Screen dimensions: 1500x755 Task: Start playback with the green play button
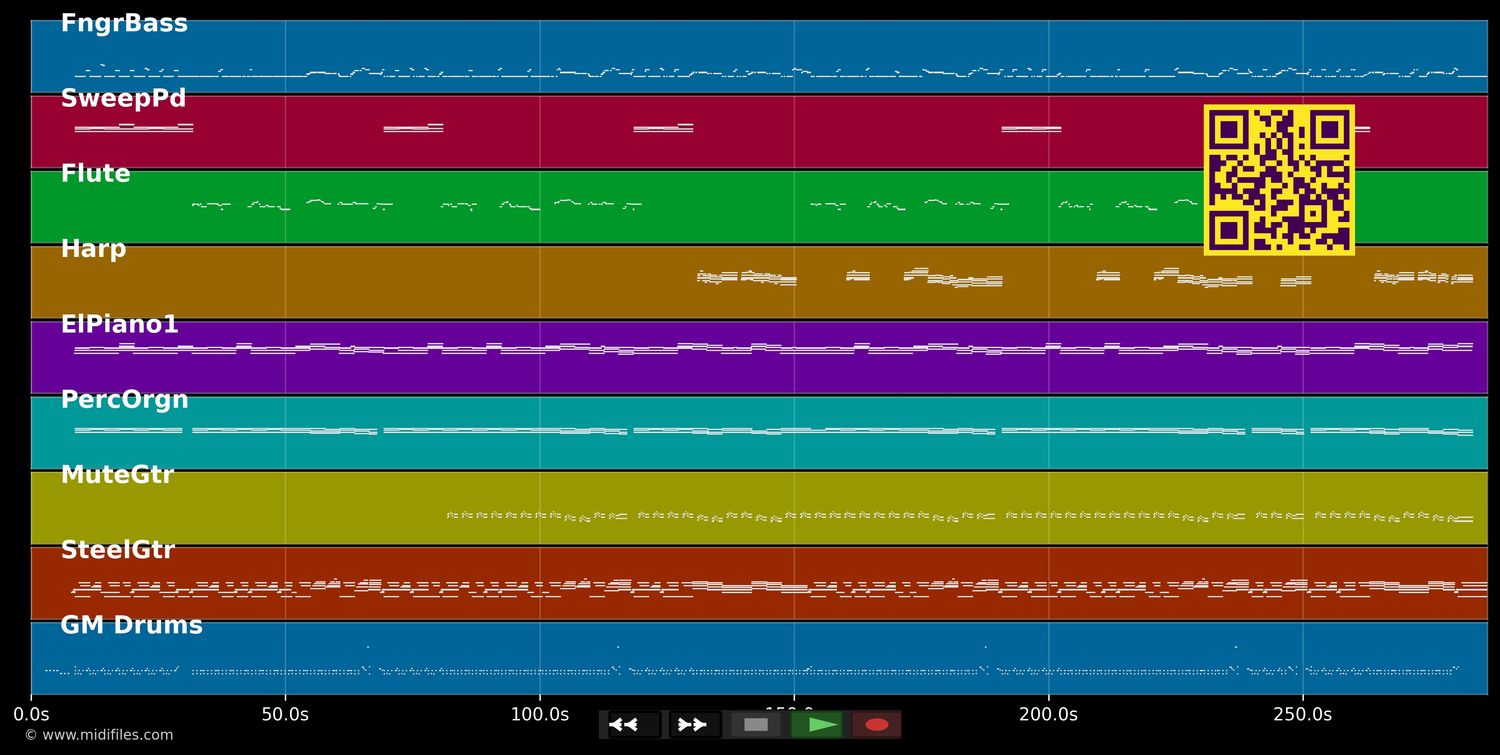(x=817, y=725)
